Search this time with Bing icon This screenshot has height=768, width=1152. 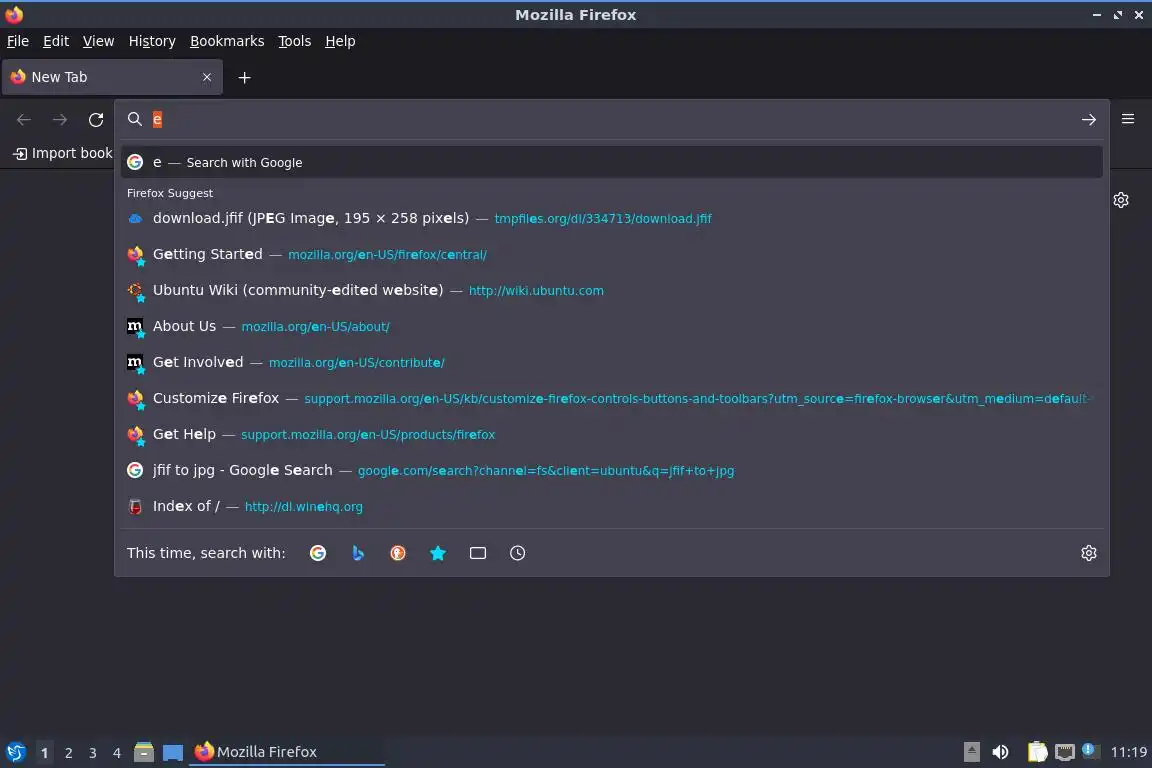(x=358, y=553)
